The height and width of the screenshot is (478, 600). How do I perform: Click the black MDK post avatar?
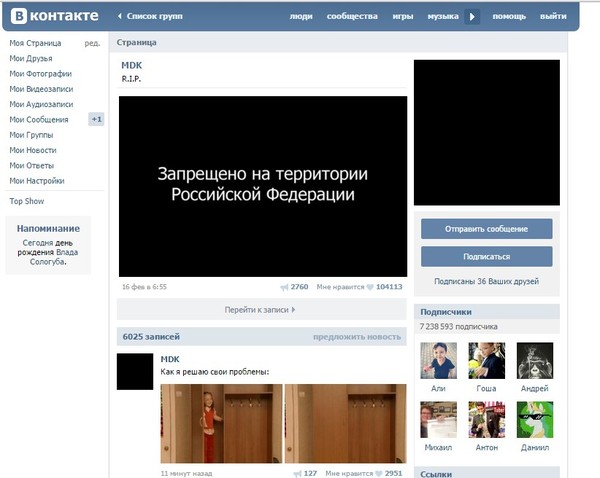[x=135, y=372]
